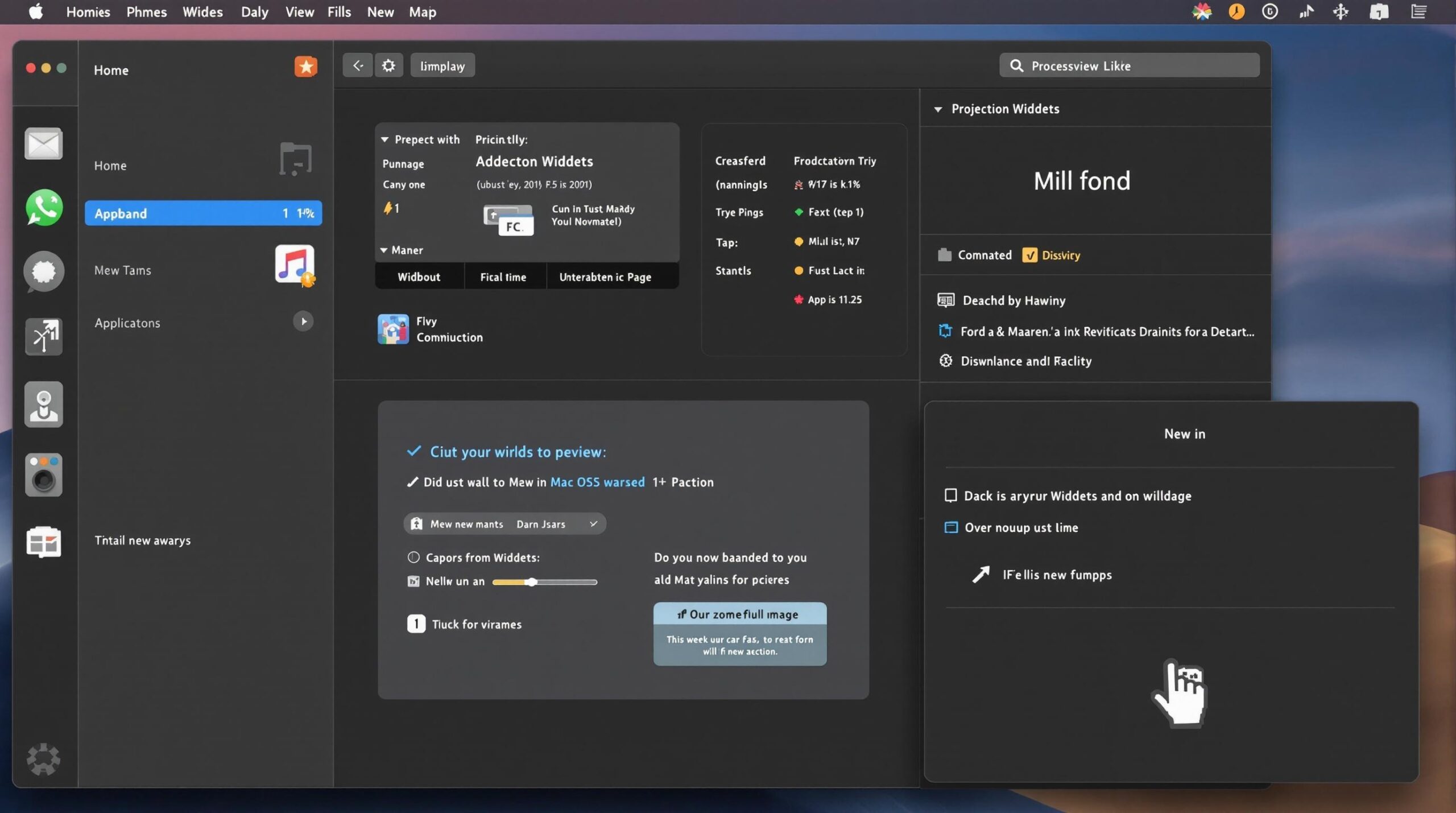This screenshot has width=1456, height=813.
Task: Toggle the Nellw un an checkbox
Action: point(413,581)
